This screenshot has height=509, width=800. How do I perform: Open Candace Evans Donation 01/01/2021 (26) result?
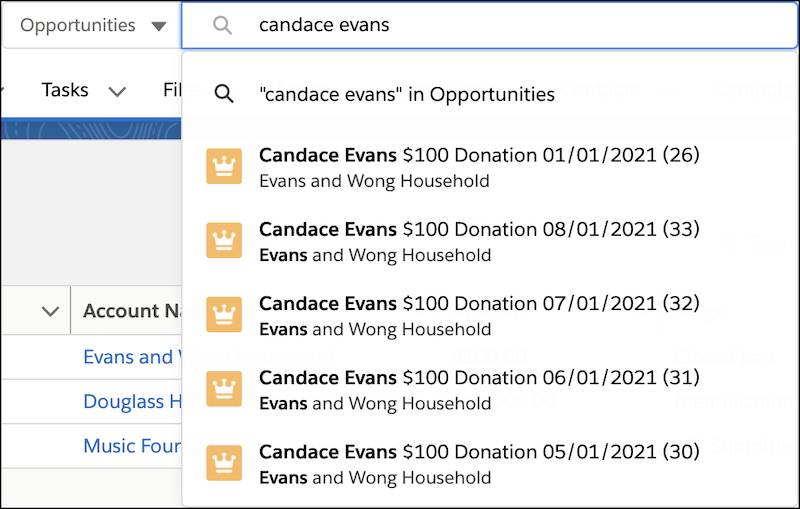click(490, 167)
